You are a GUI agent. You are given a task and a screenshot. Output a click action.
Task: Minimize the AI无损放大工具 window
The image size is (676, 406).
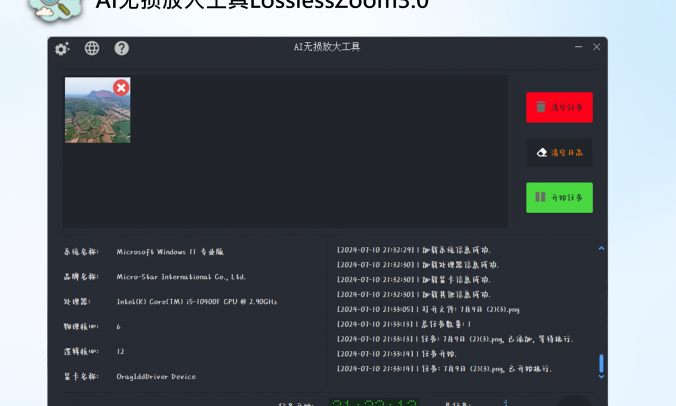point(578,47)
